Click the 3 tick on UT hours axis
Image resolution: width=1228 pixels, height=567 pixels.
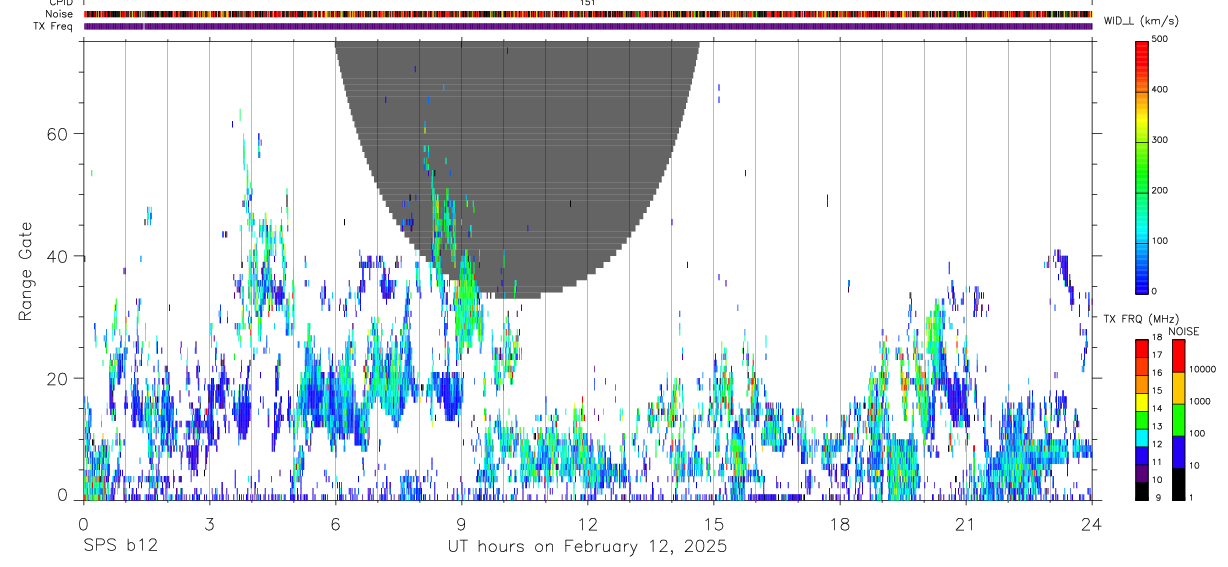click(210, 525)
